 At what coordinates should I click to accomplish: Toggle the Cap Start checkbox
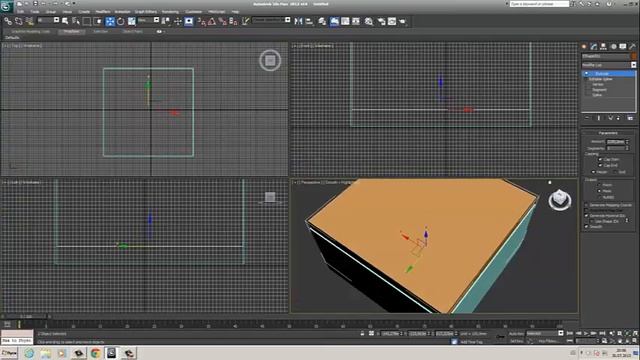[600, 159]
